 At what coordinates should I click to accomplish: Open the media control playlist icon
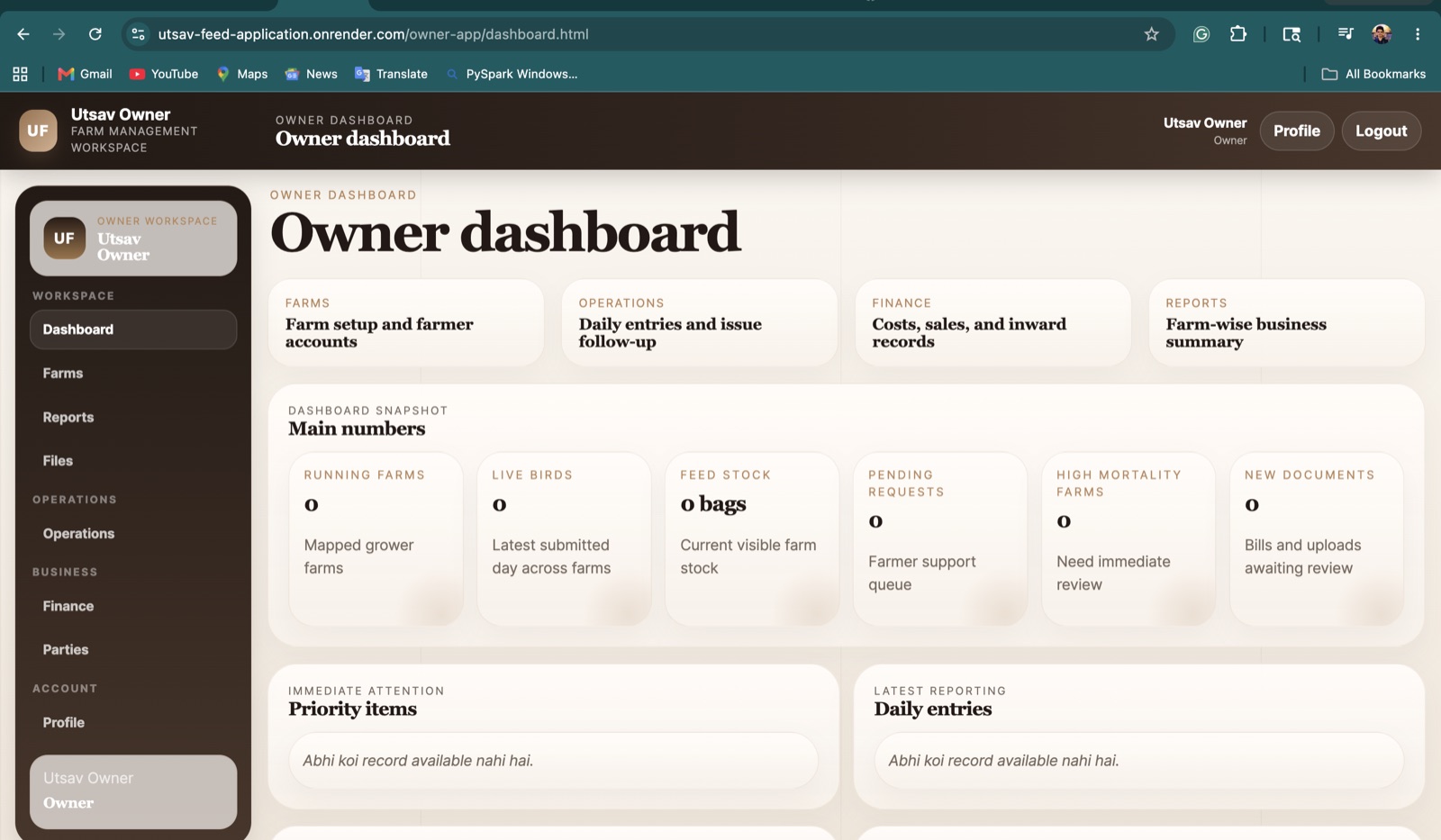click(x=1346, y=34)
